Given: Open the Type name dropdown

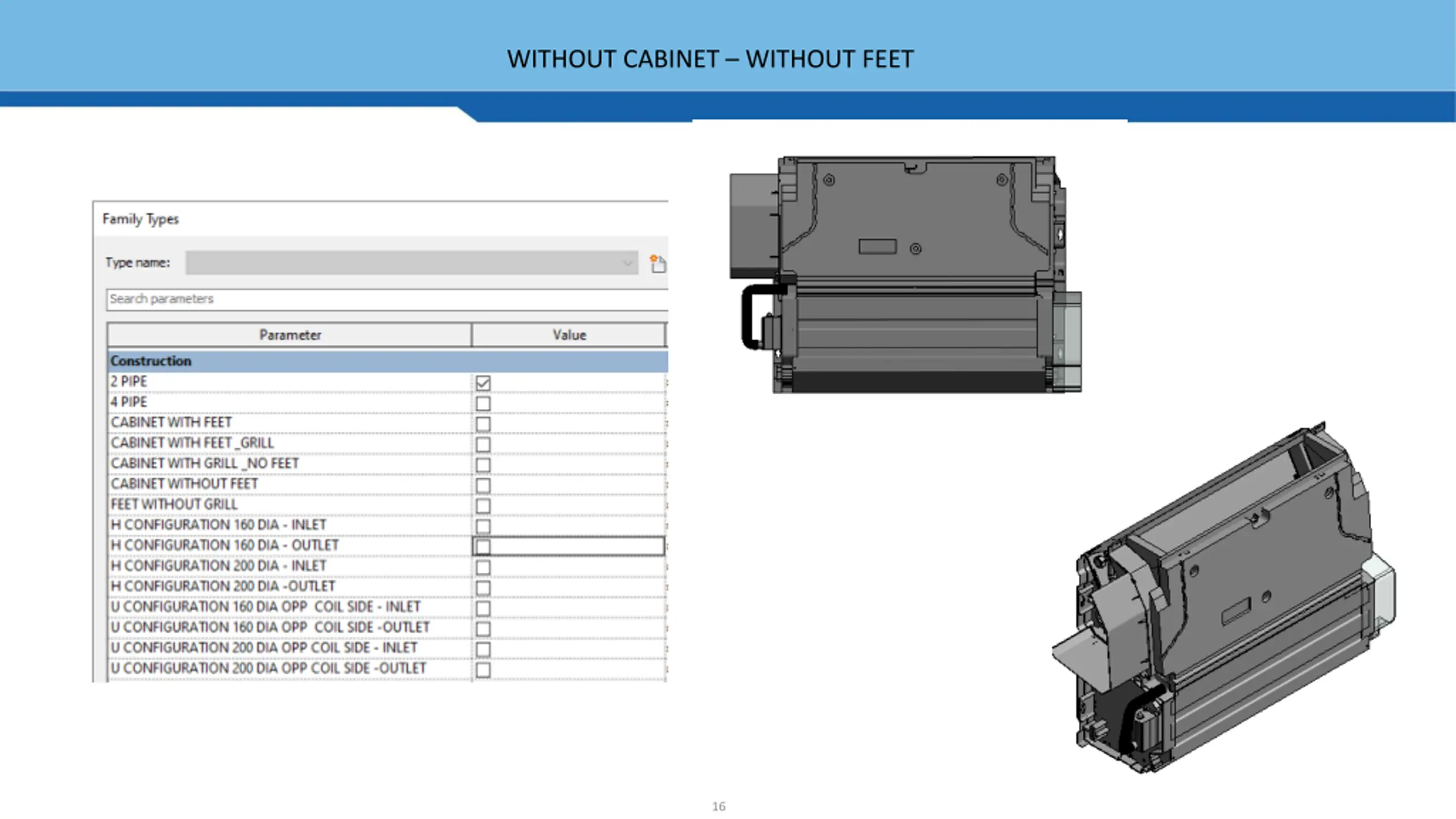Looking at the screenshot, I should click(412, 263).
